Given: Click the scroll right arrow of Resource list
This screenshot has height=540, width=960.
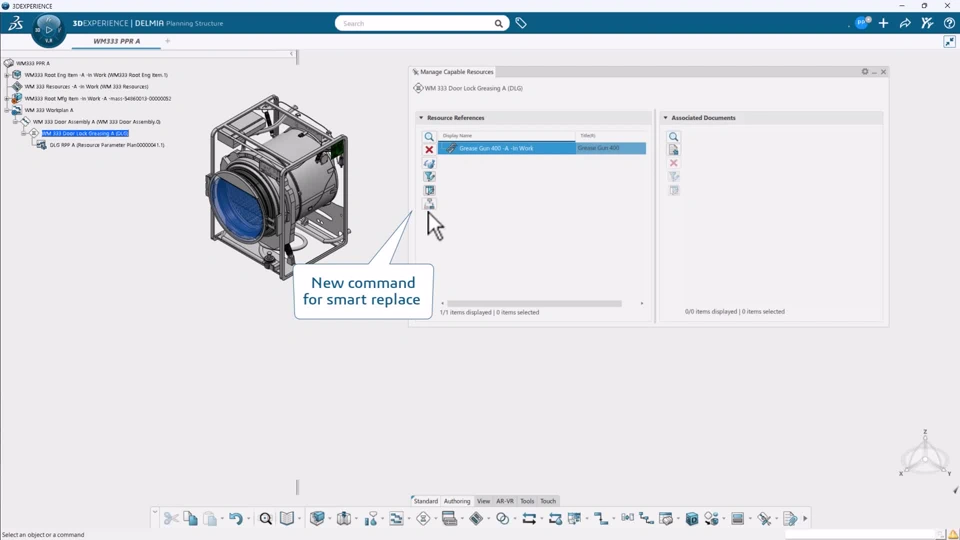Looking at the screenshot, I should 642,304.
